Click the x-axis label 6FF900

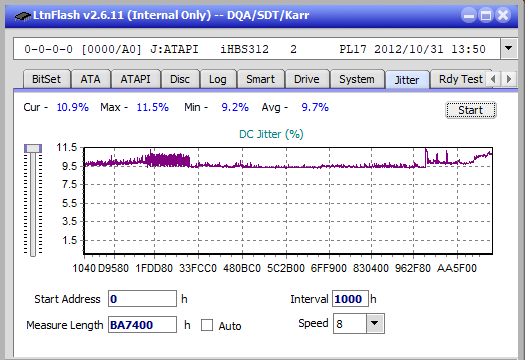tap(328, 268)
